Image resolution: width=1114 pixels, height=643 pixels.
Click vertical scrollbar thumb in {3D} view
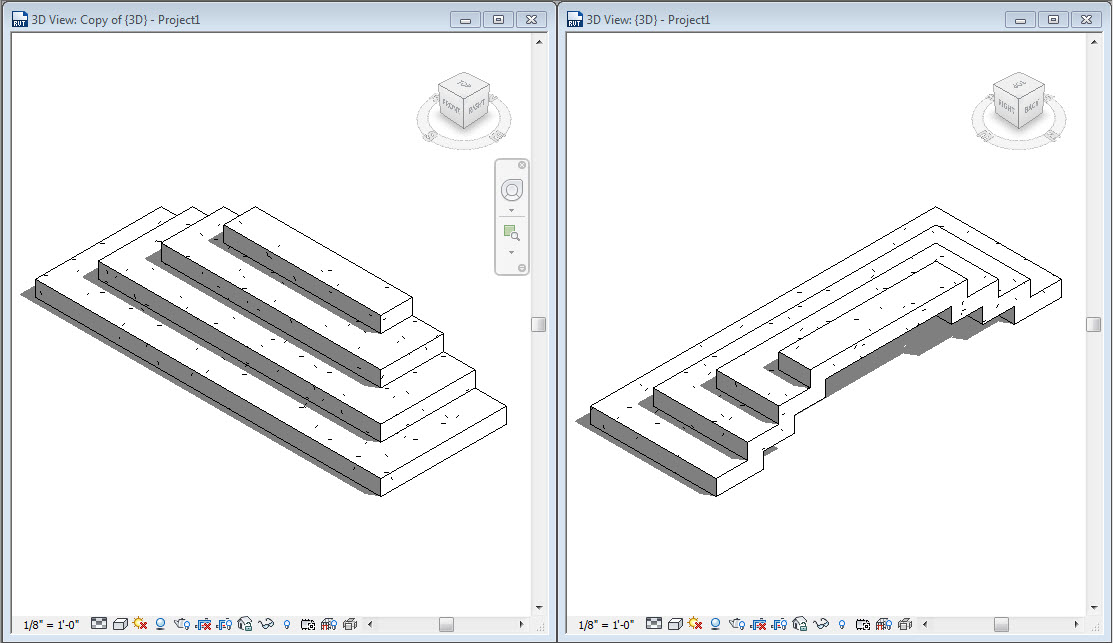coord(1093,324)
